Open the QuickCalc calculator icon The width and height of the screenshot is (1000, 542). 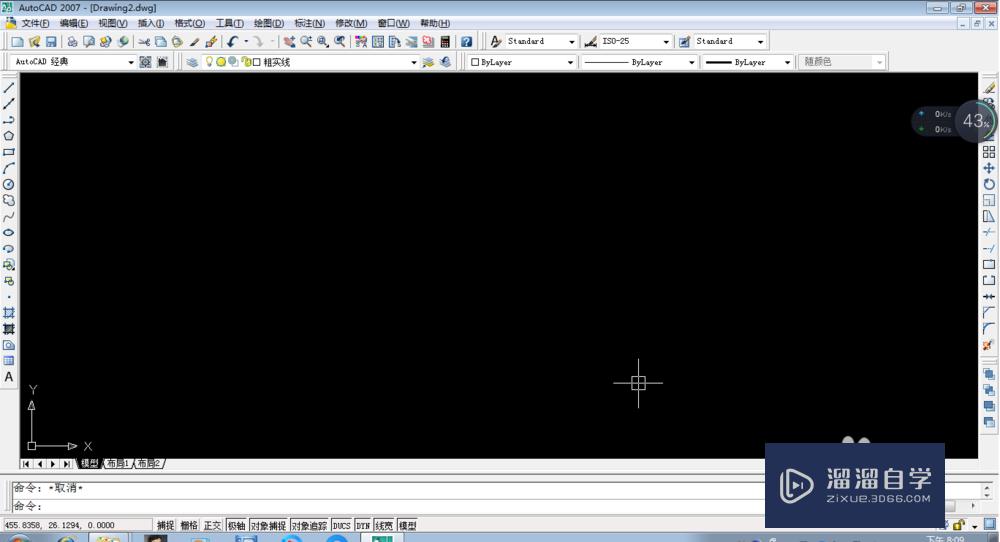(x=445, y=41)
